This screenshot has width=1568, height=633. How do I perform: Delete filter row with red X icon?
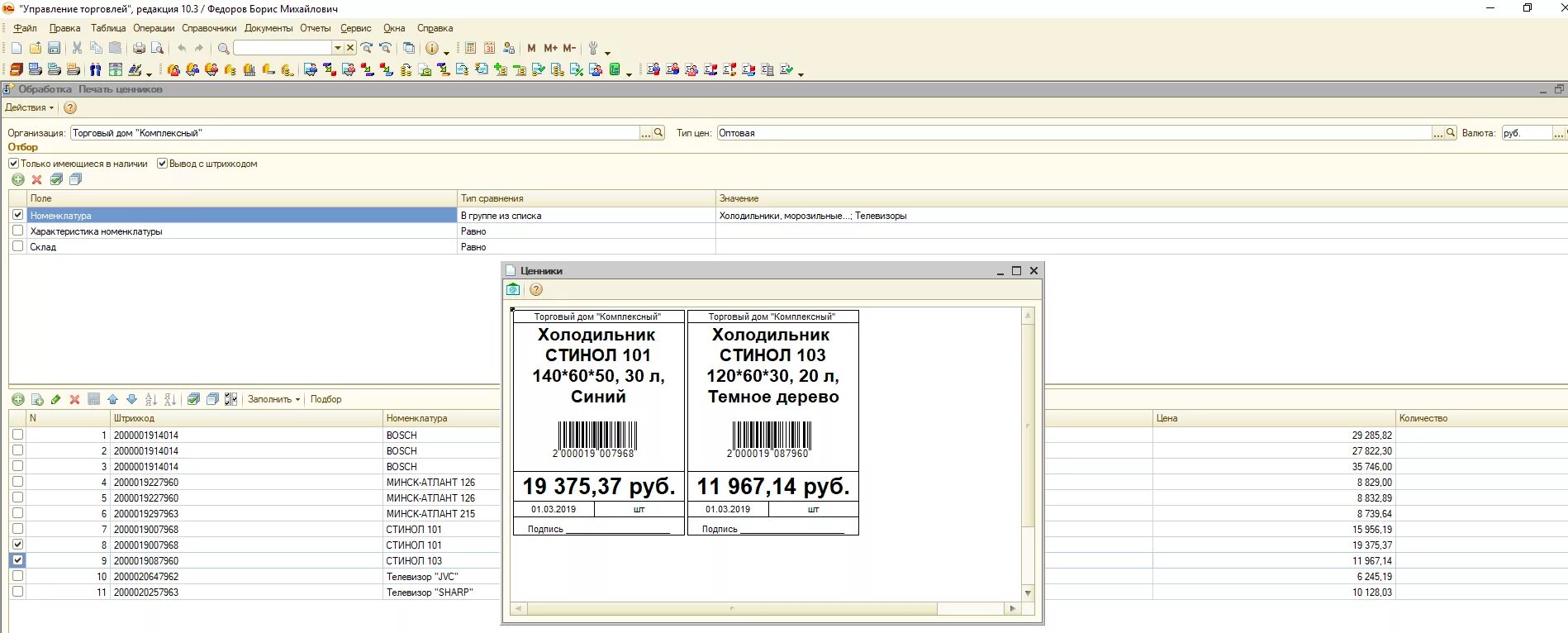pyautogui.click(x=36, y=179)
